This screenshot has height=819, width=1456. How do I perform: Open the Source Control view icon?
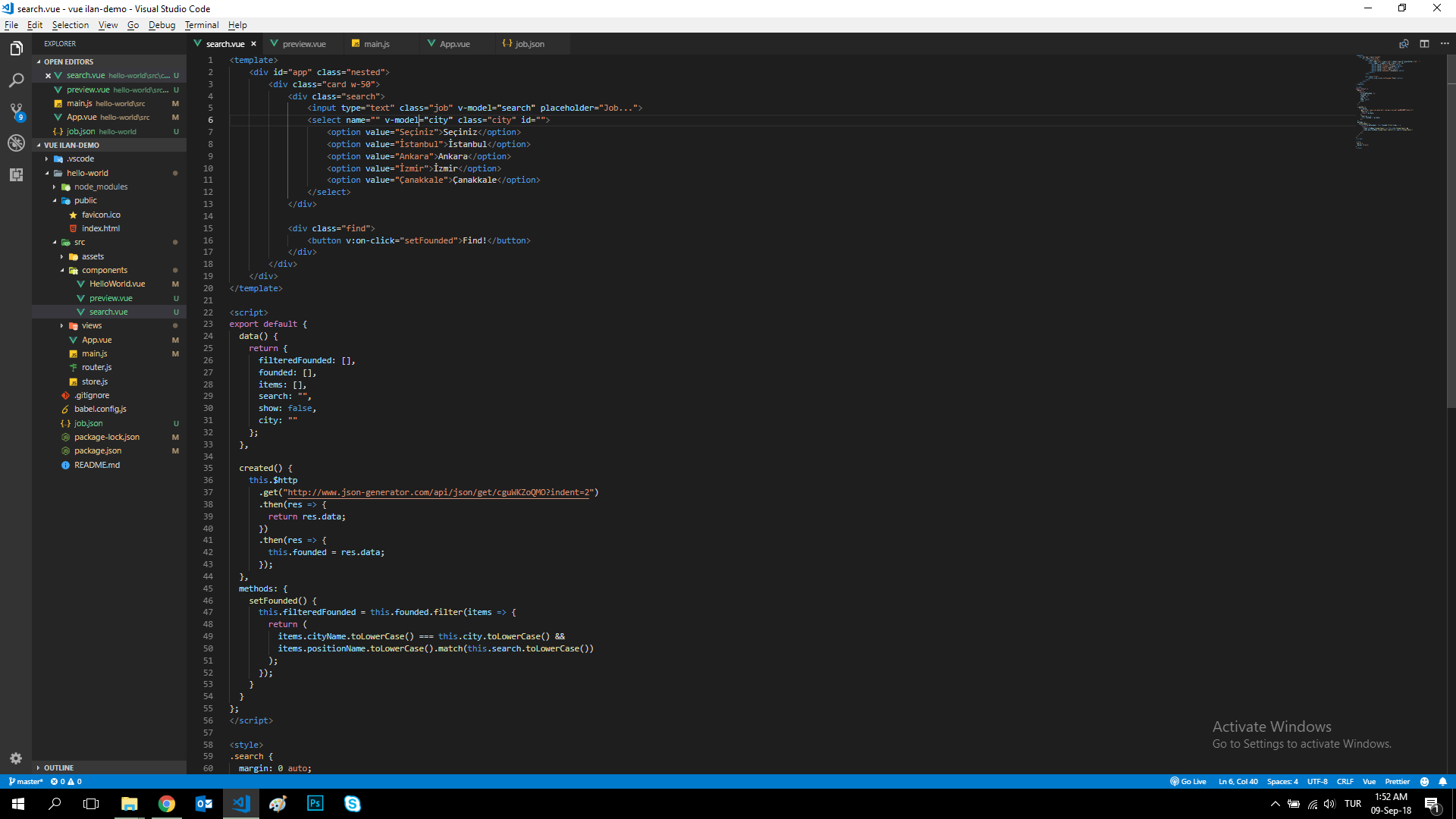16,111
